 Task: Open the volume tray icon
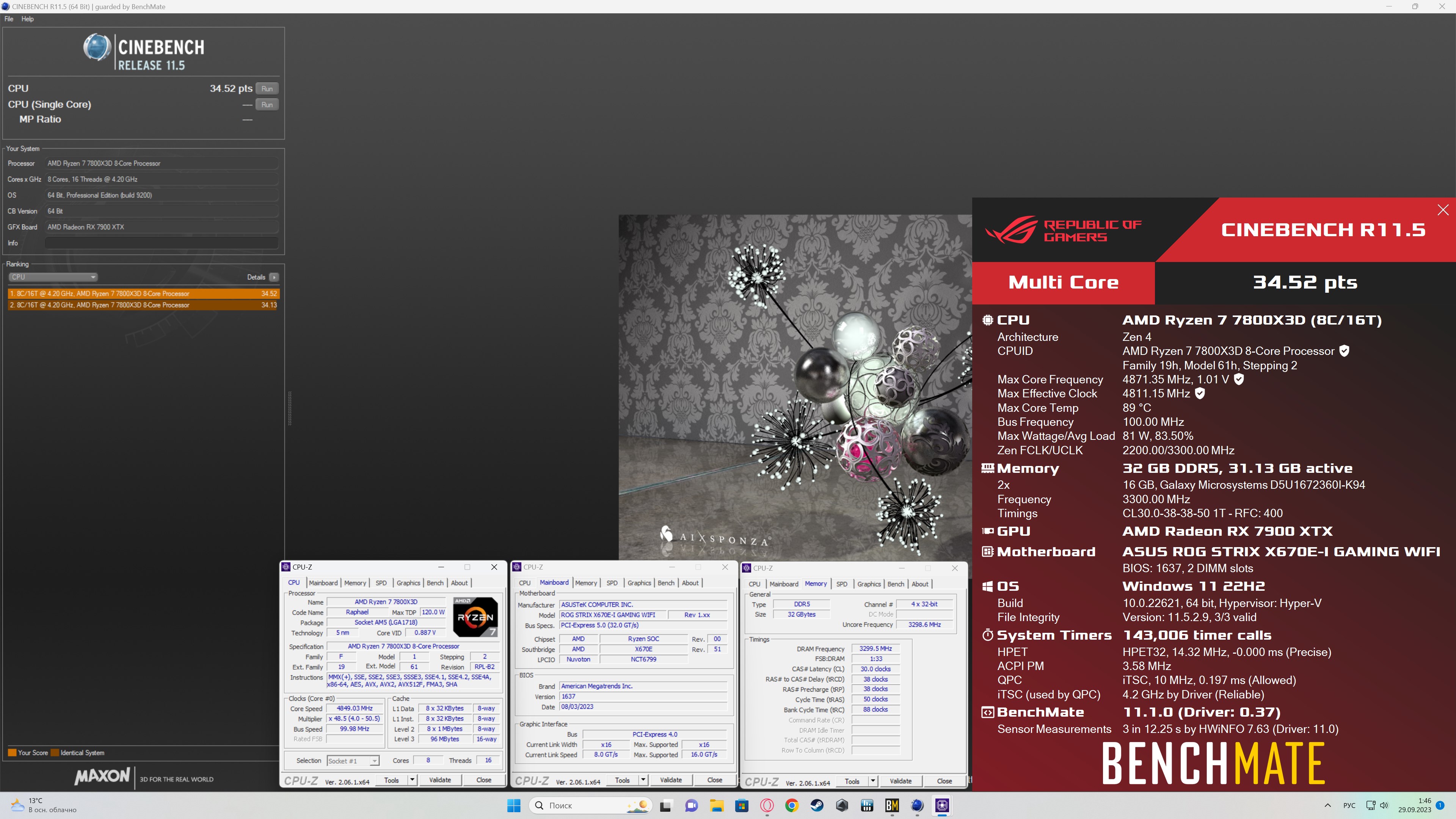[x=1384, y=805]
